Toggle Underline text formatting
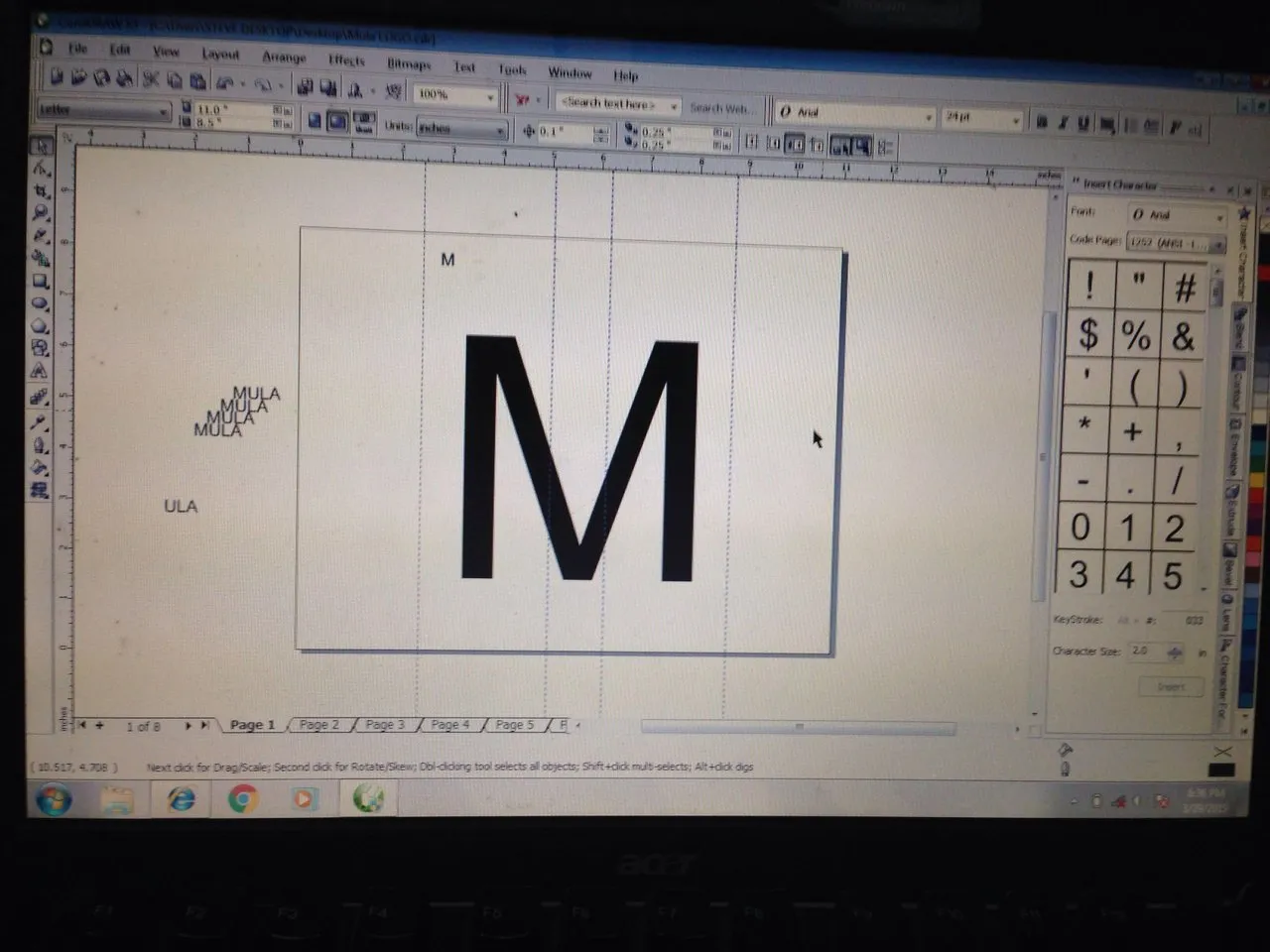Image resolution: width=1270 pixels, height=952 pixels. pyautogui.click(x=1083, y=124)
